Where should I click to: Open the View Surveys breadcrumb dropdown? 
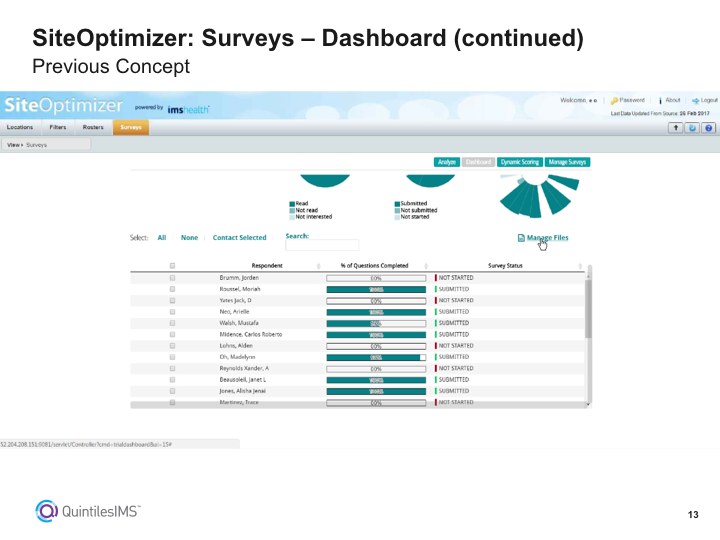tap(46, 145)
